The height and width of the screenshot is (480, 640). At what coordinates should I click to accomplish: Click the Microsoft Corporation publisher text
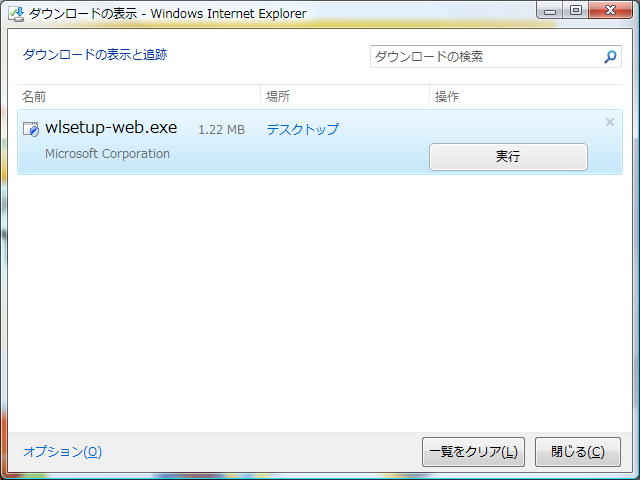(x=107, y=154)
